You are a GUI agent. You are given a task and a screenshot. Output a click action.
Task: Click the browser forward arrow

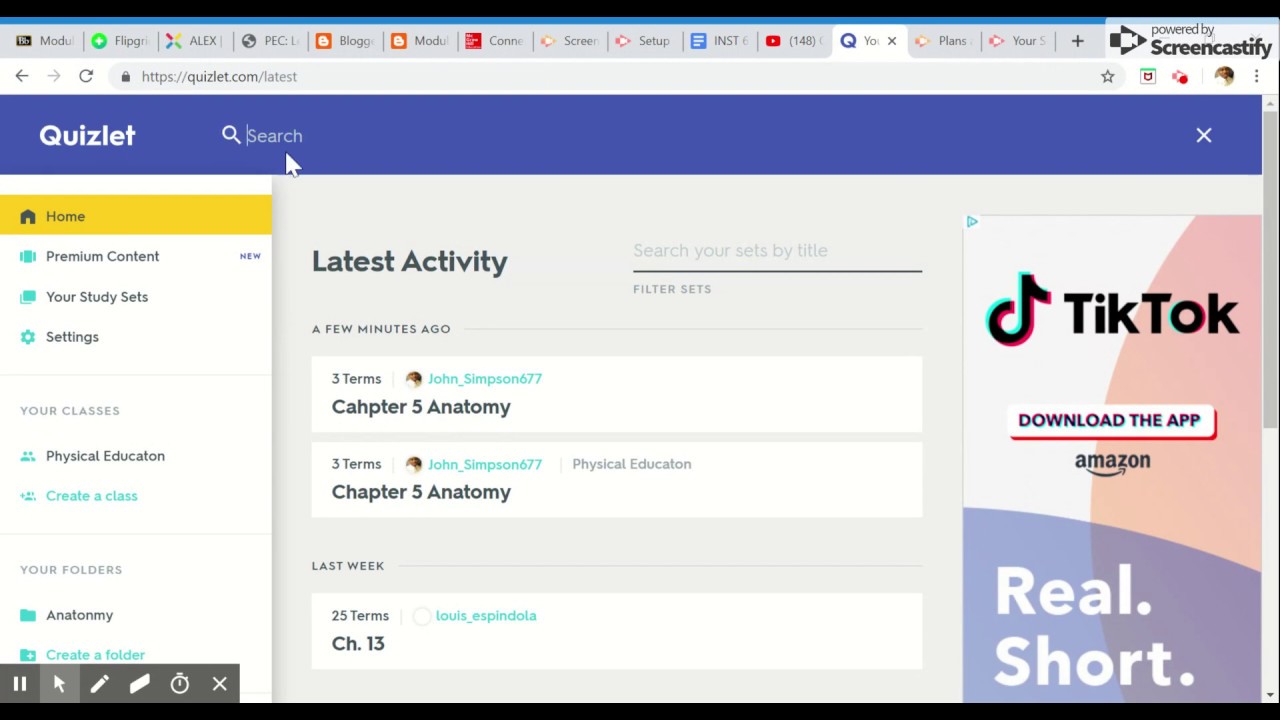point(54,76)
